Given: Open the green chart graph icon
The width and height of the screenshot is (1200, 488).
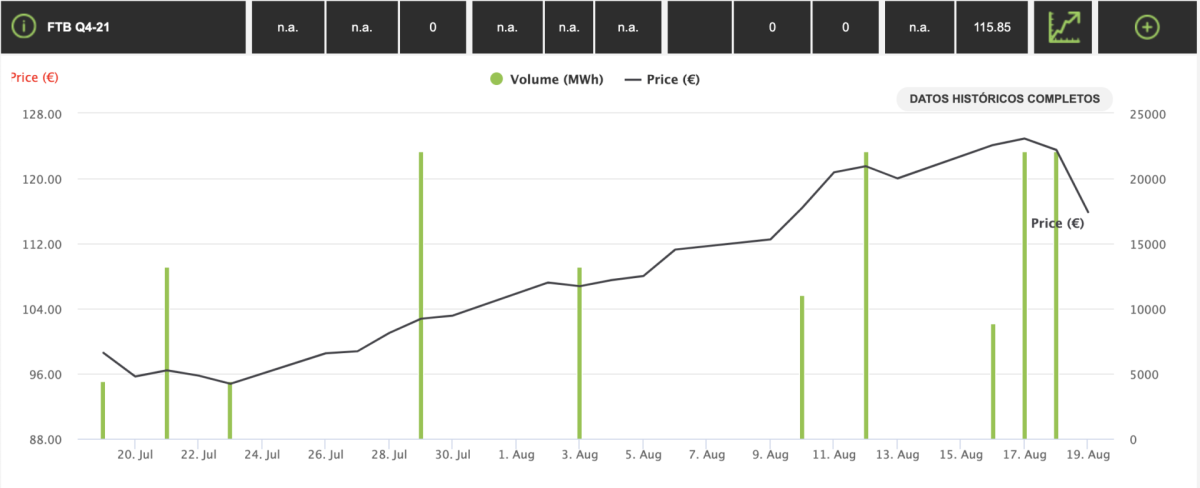Looking at the screenshot, I should click(1069, 27).
